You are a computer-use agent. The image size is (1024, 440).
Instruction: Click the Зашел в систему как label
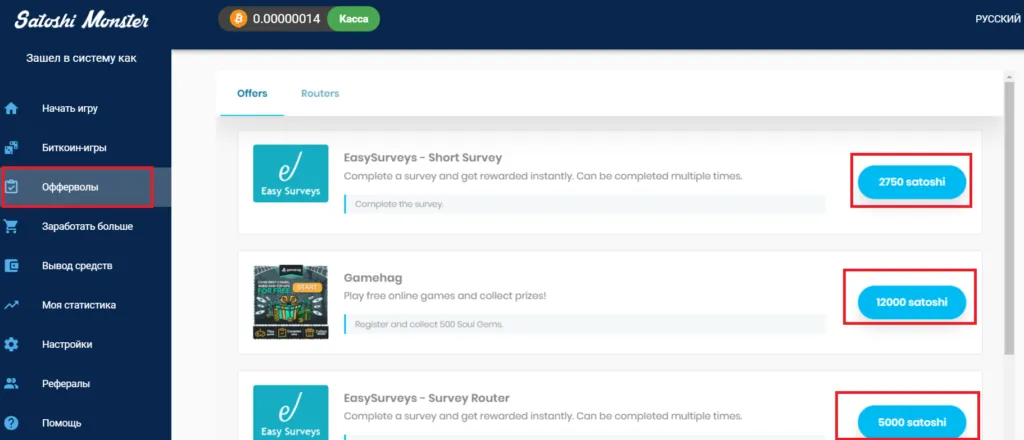click(x=82, y=58)
